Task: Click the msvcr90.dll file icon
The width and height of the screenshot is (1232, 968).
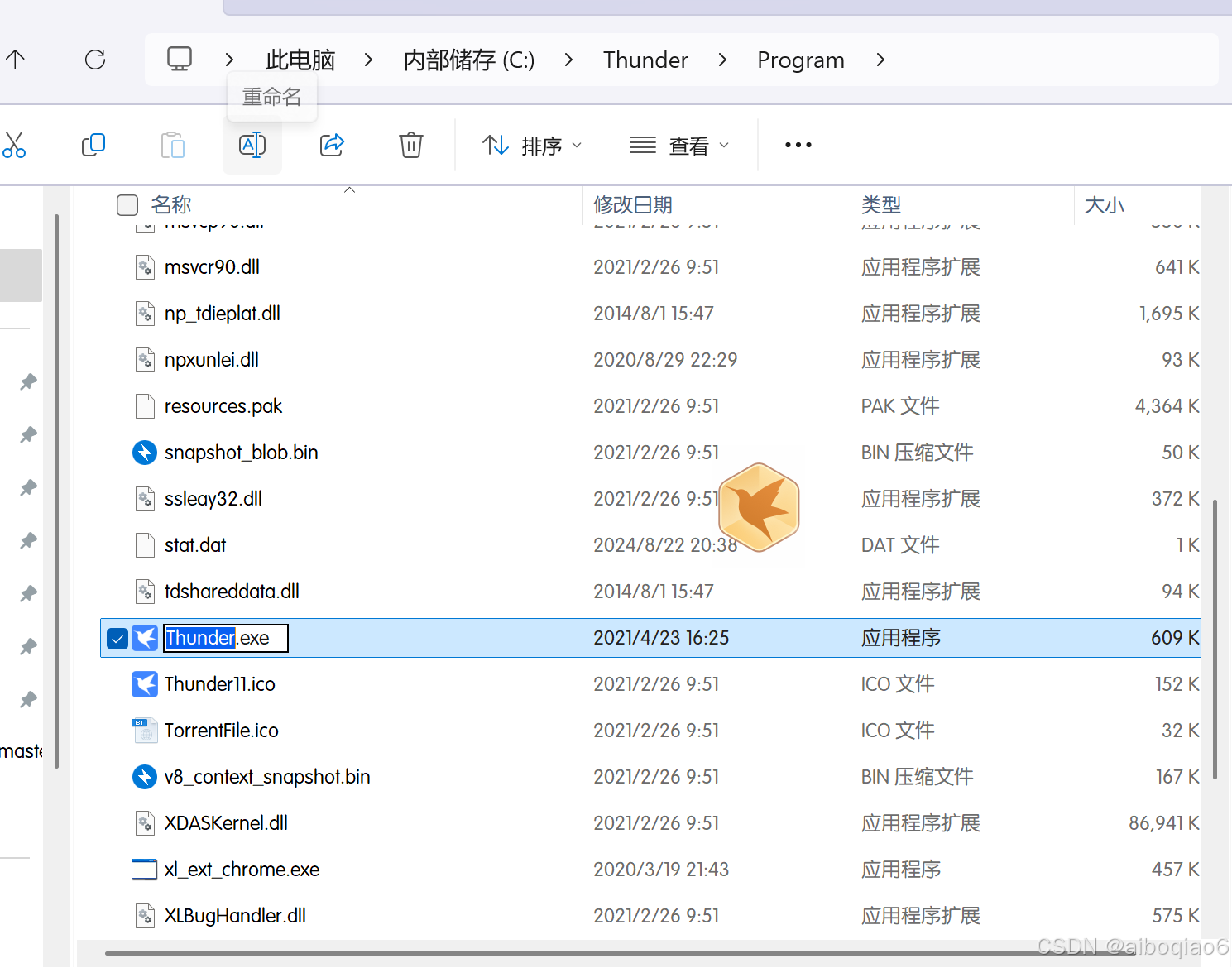Action: (145, 267)
